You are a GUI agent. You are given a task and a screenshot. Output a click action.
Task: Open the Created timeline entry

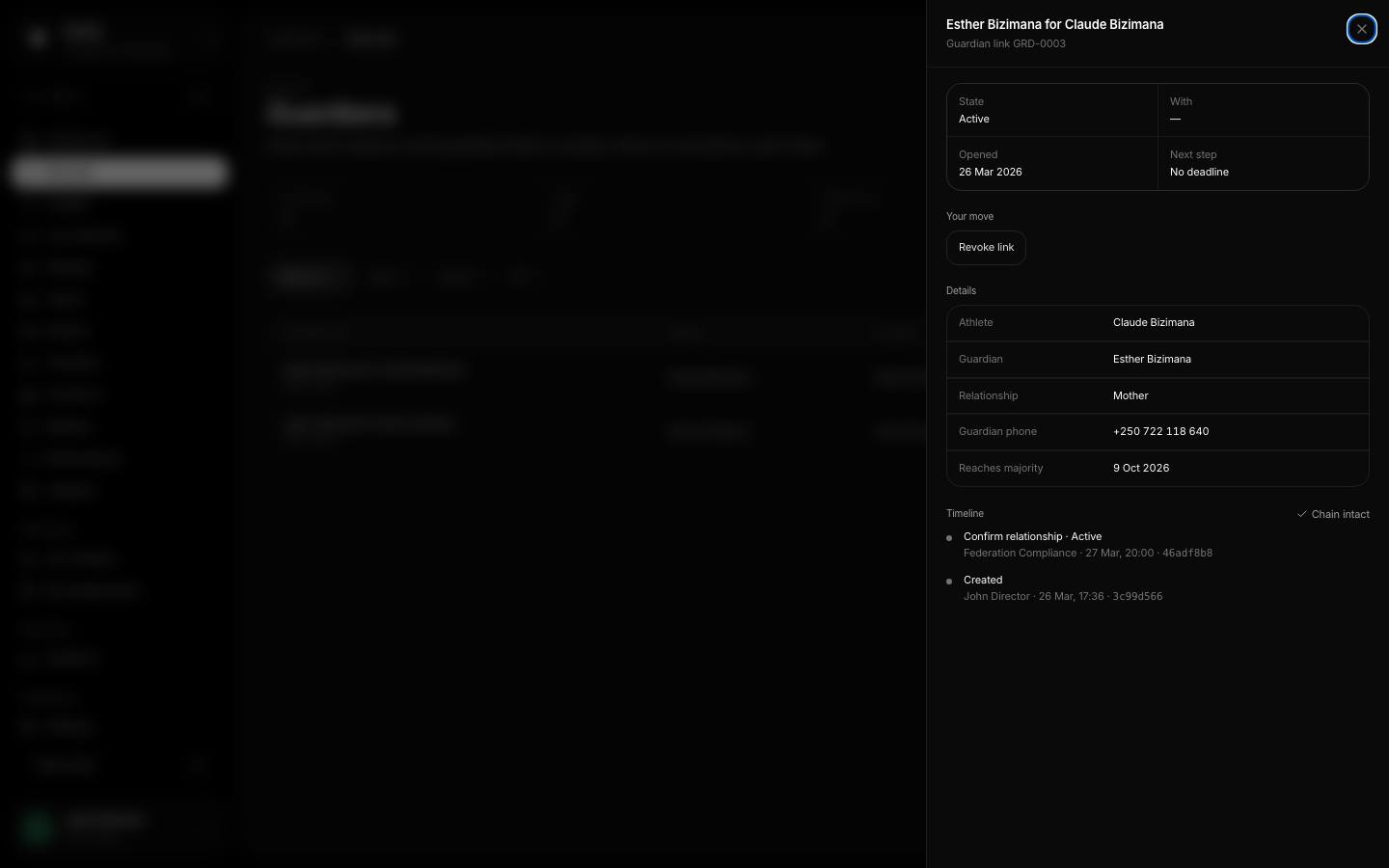[983, 580]
